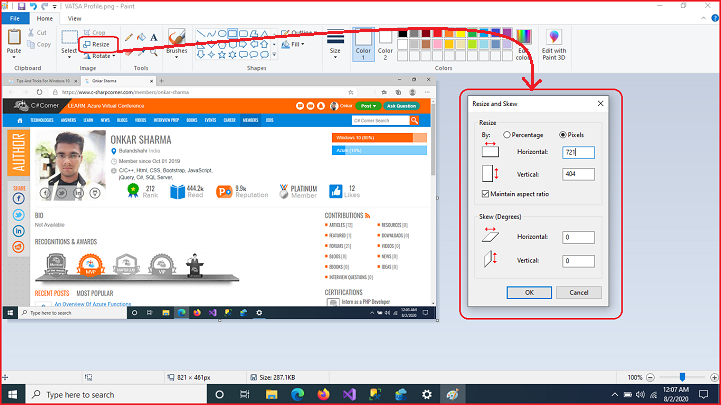
Task: Open the Select dropdown arrow
Action: pyautogui.click(x=69, y=57)
